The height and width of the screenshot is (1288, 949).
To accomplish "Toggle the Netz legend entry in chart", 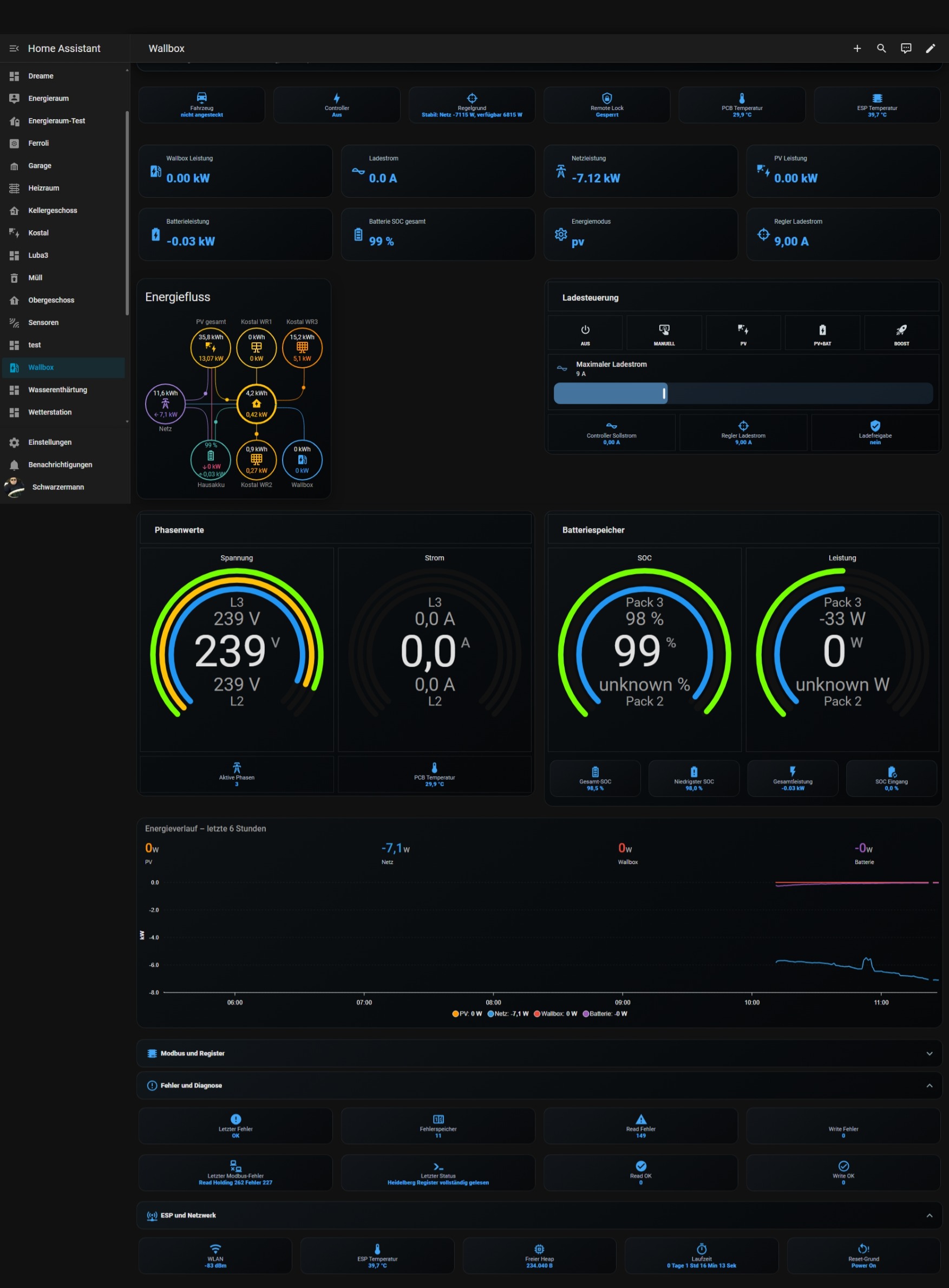I will [508, 1013].
